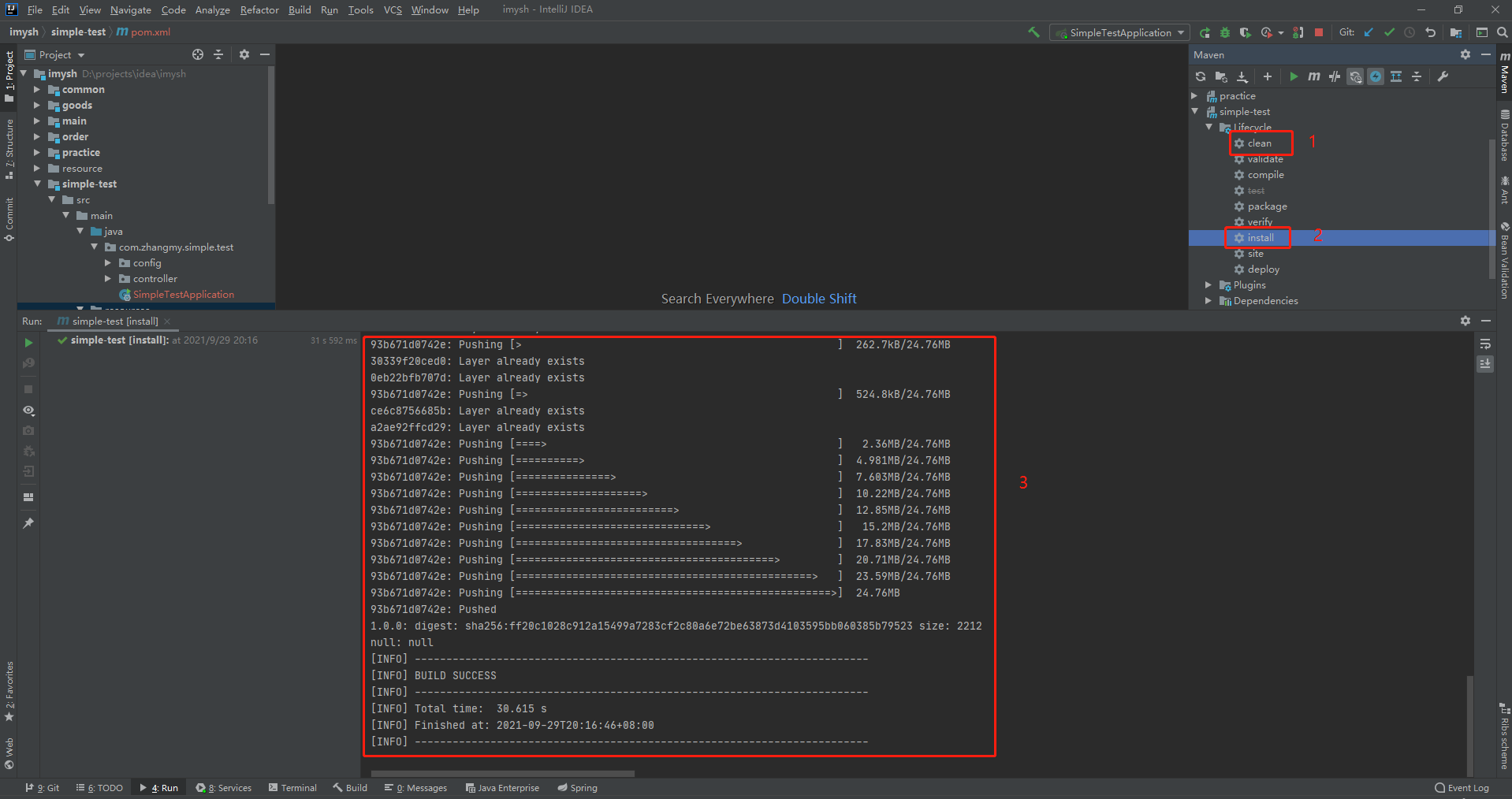Expand the practice node in Maven panel

click(1194, 95)
